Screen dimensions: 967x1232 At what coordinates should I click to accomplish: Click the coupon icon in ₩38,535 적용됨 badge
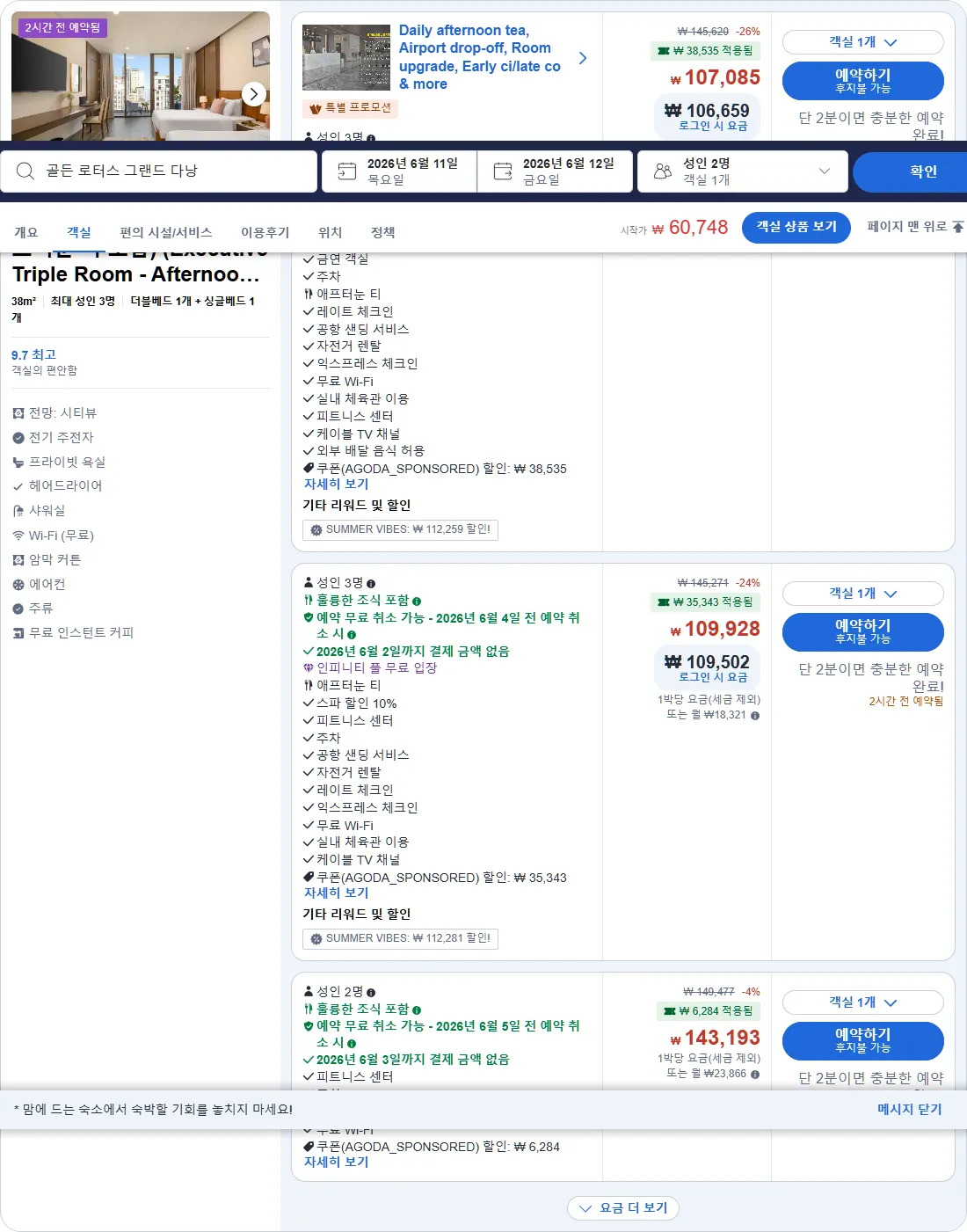(x=664, y=51)
